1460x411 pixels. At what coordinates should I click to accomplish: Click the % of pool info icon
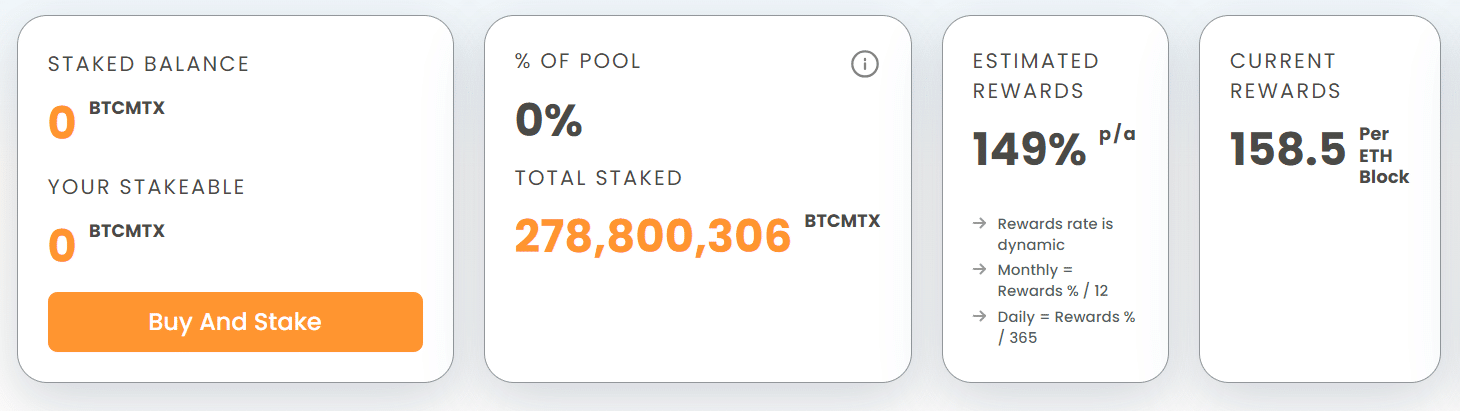click(864, 65)
